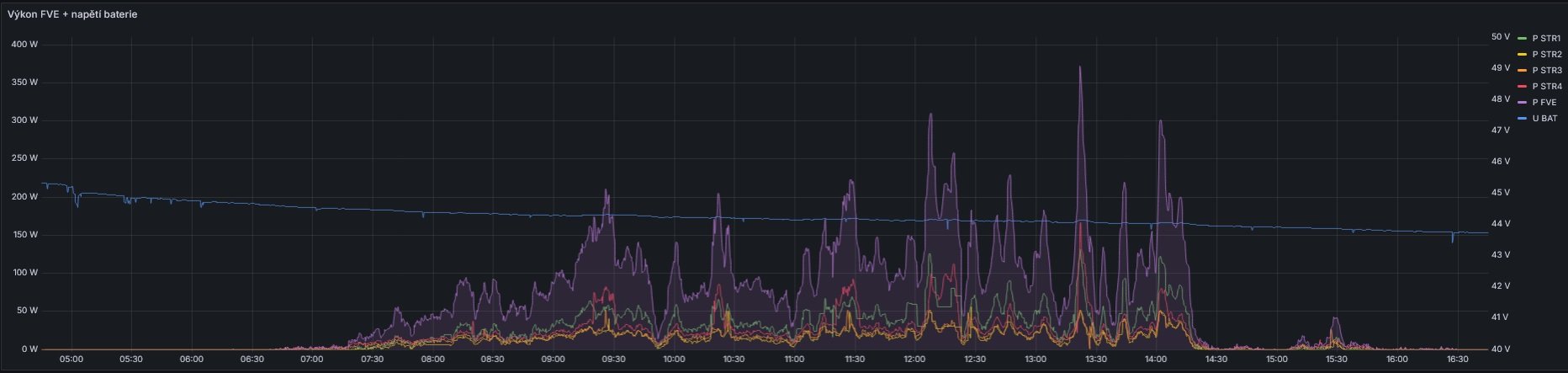
Task: Click the 15:30 time axis label
Action: (1337, 360)
